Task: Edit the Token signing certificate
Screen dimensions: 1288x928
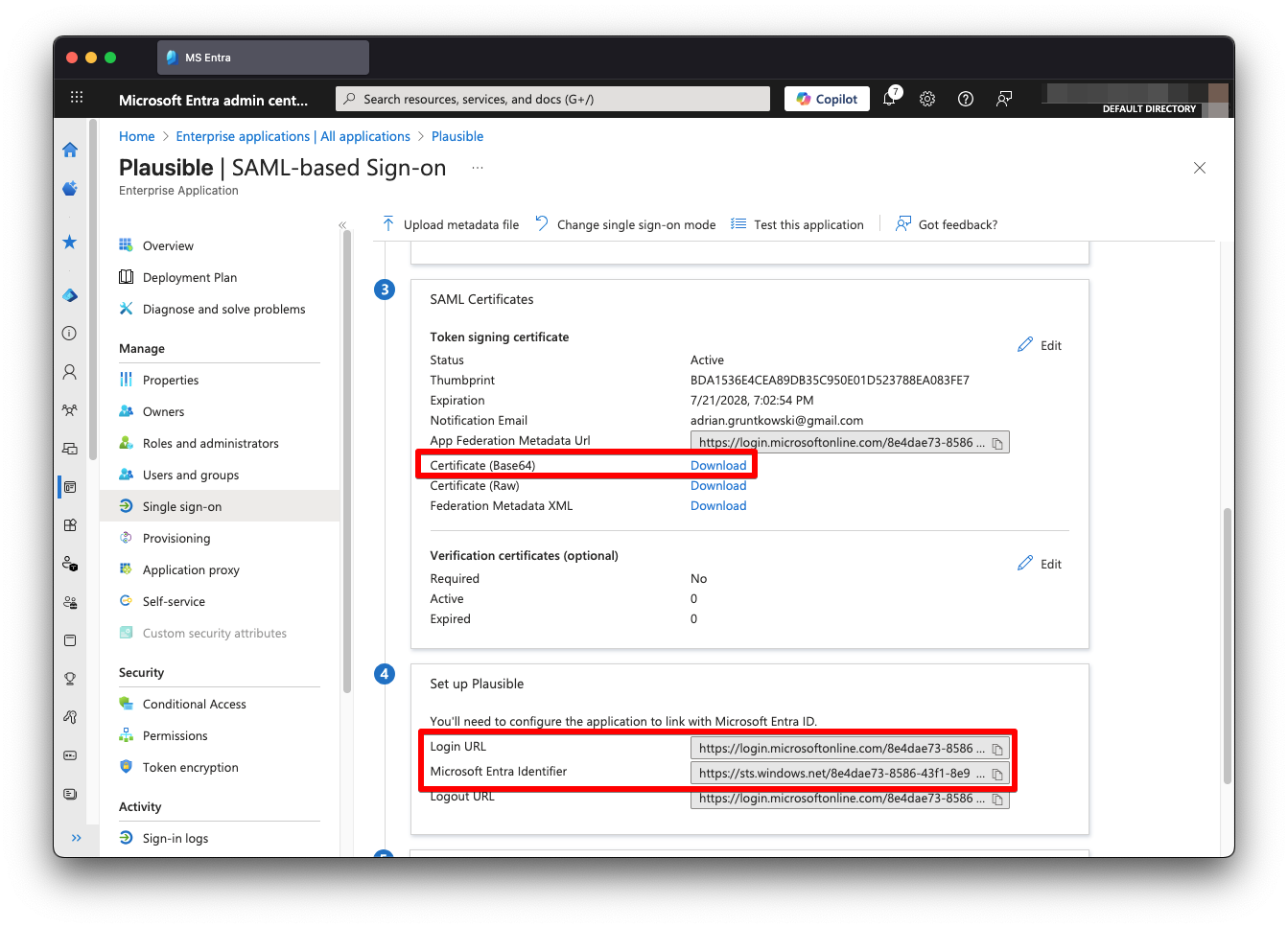Action: [x=1041, y=345]
